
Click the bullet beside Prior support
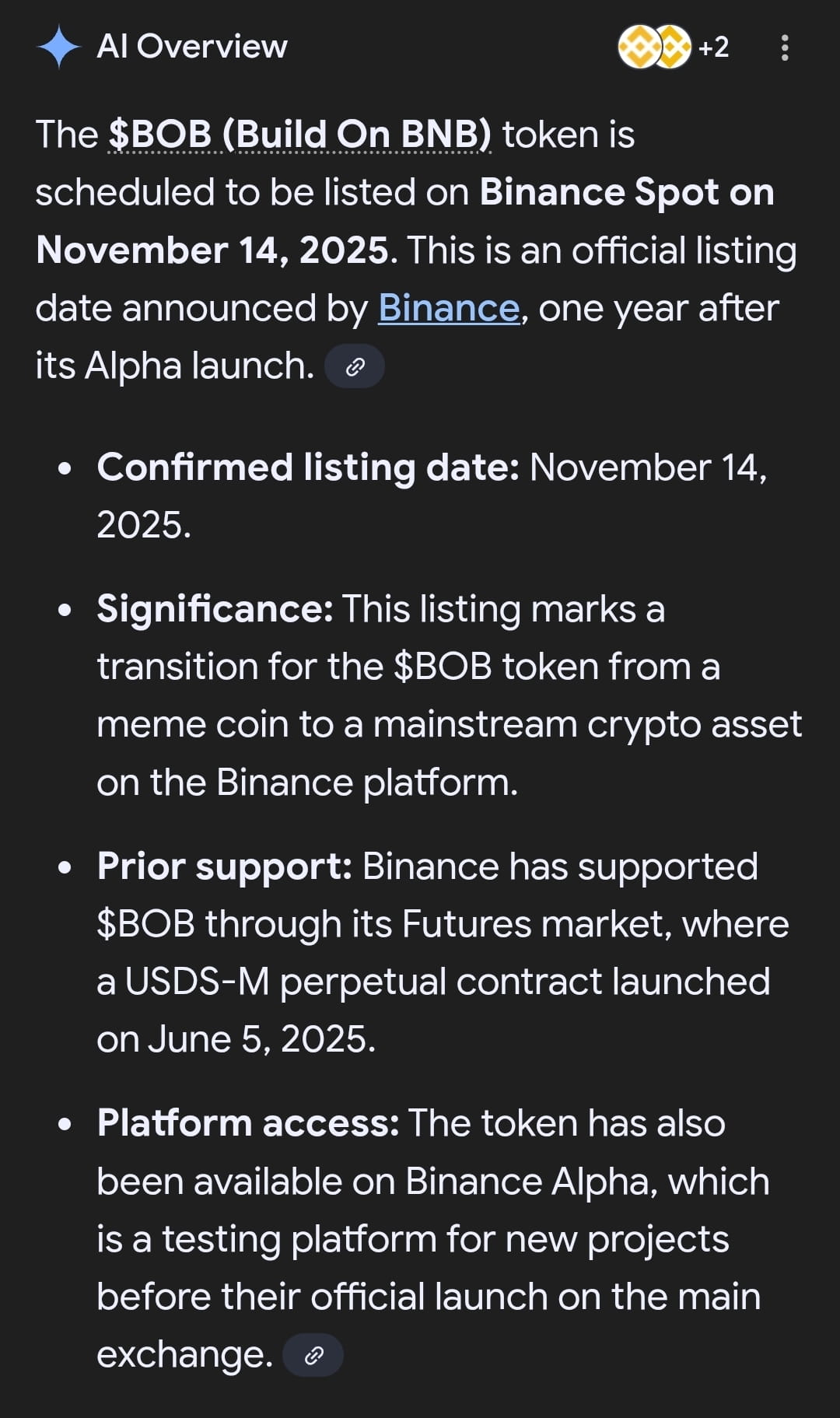tap(65, 867)
